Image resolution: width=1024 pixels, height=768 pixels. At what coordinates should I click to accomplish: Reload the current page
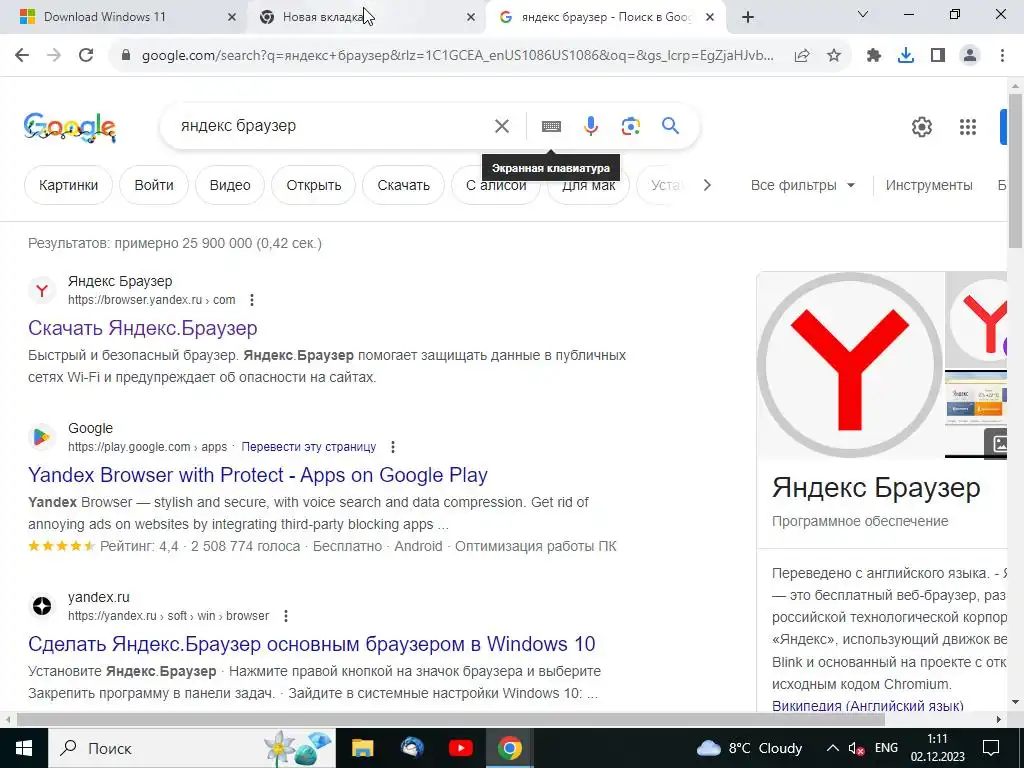pyautogui.click(x=86, y=56)
